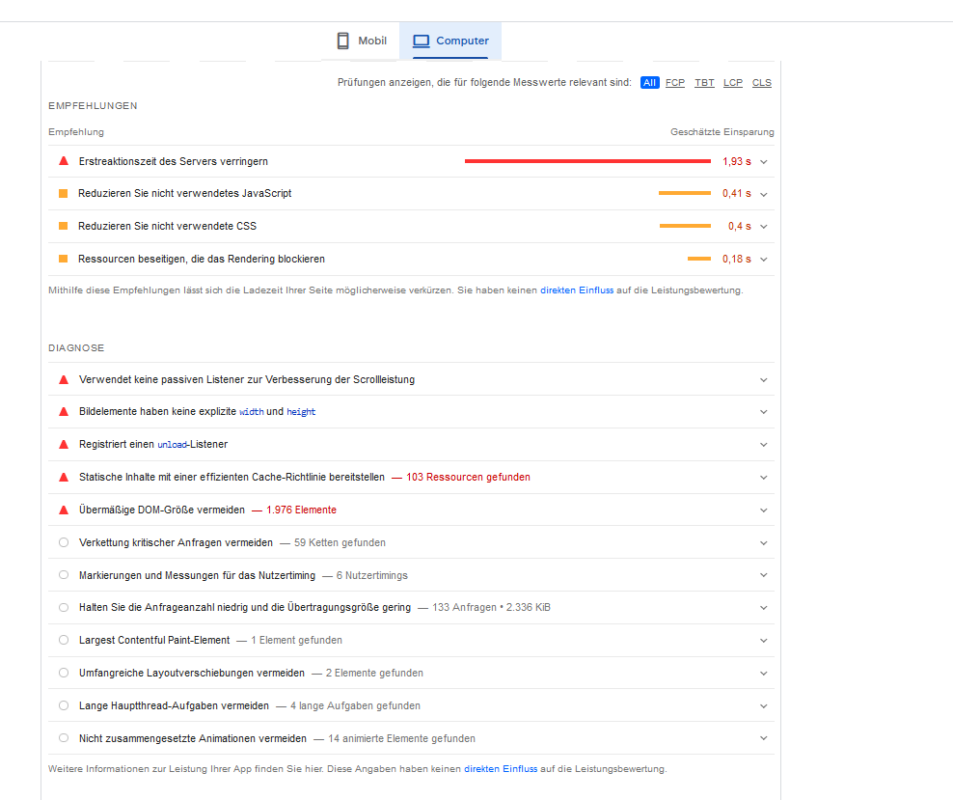Expand Bildelemente width height chevron
The image size is (953, 800).
[764, 412]
